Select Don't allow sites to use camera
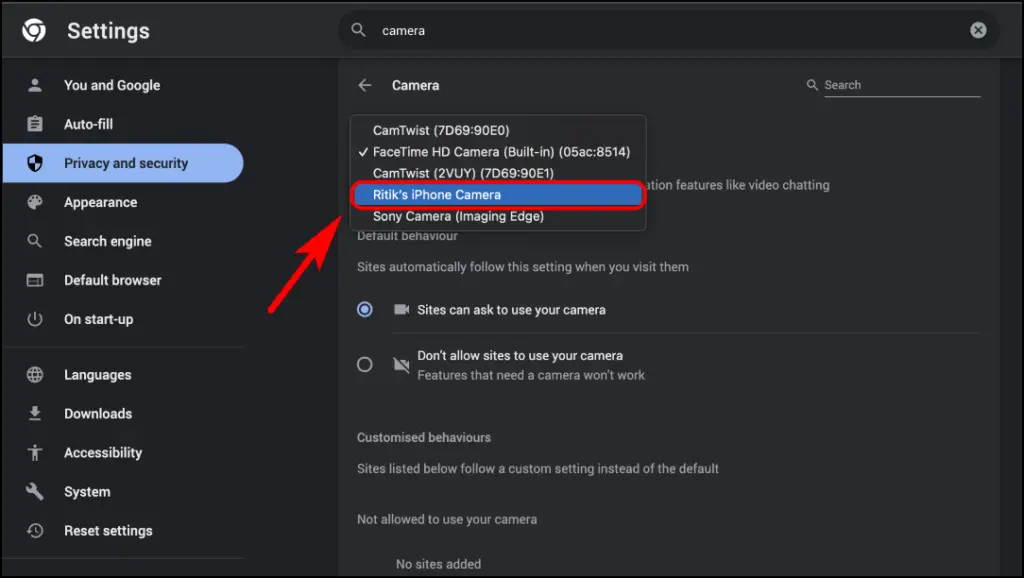Image resolution: width=1024 pixels, height=578 pixels. coord(365,364)
